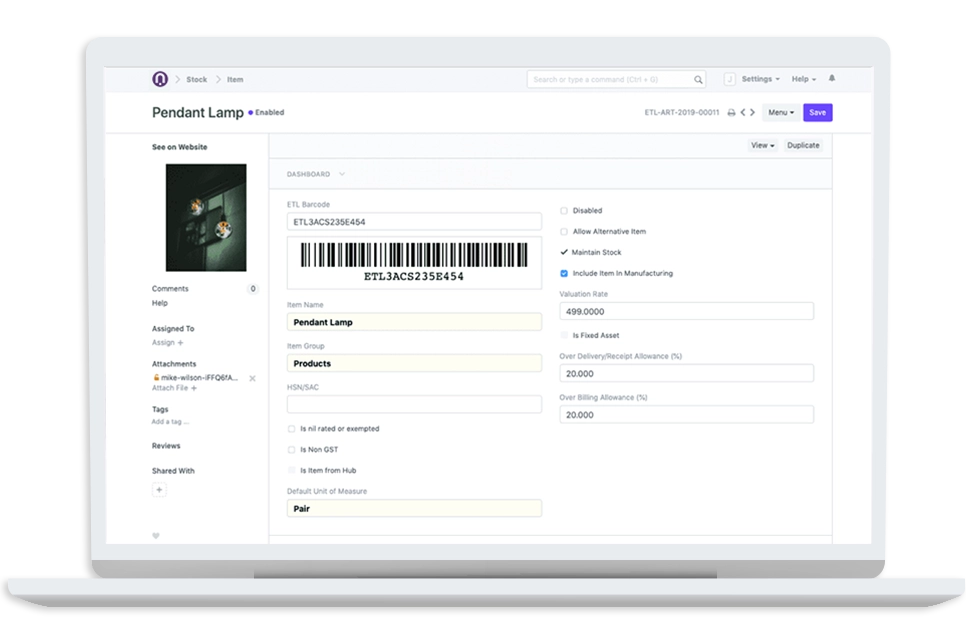The height and width of the screenshot is (619, 966).
Task: Open Stock from the breadcrumb
Action: point(196,79)
